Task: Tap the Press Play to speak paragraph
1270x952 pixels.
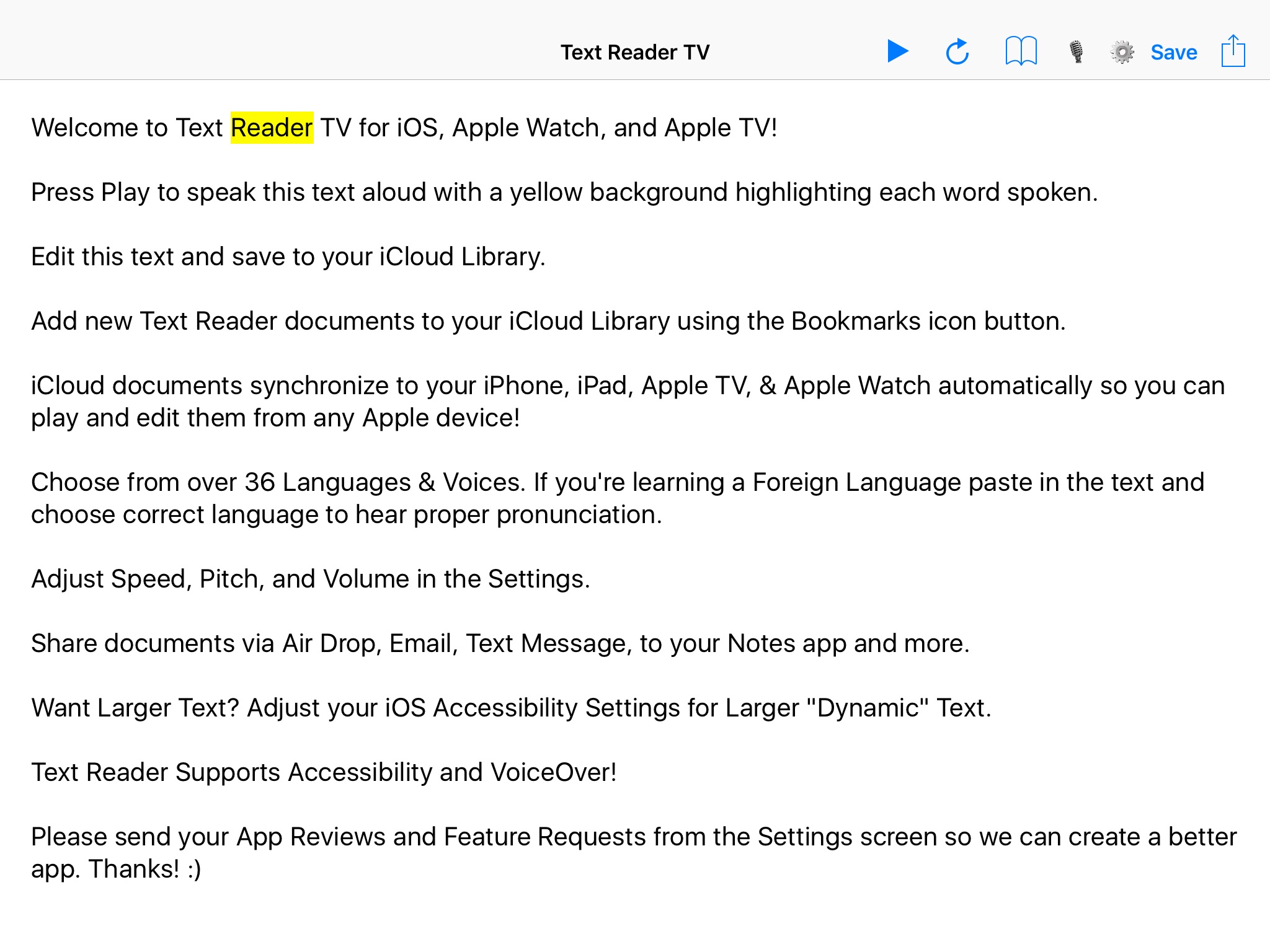Action: click(x=564, y=192)
